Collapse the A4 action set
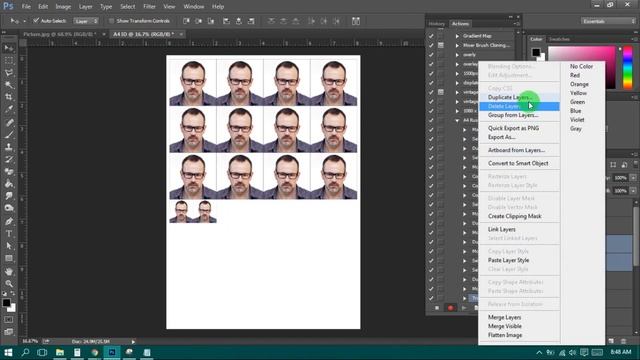640x360 pixels. (457, 120)
